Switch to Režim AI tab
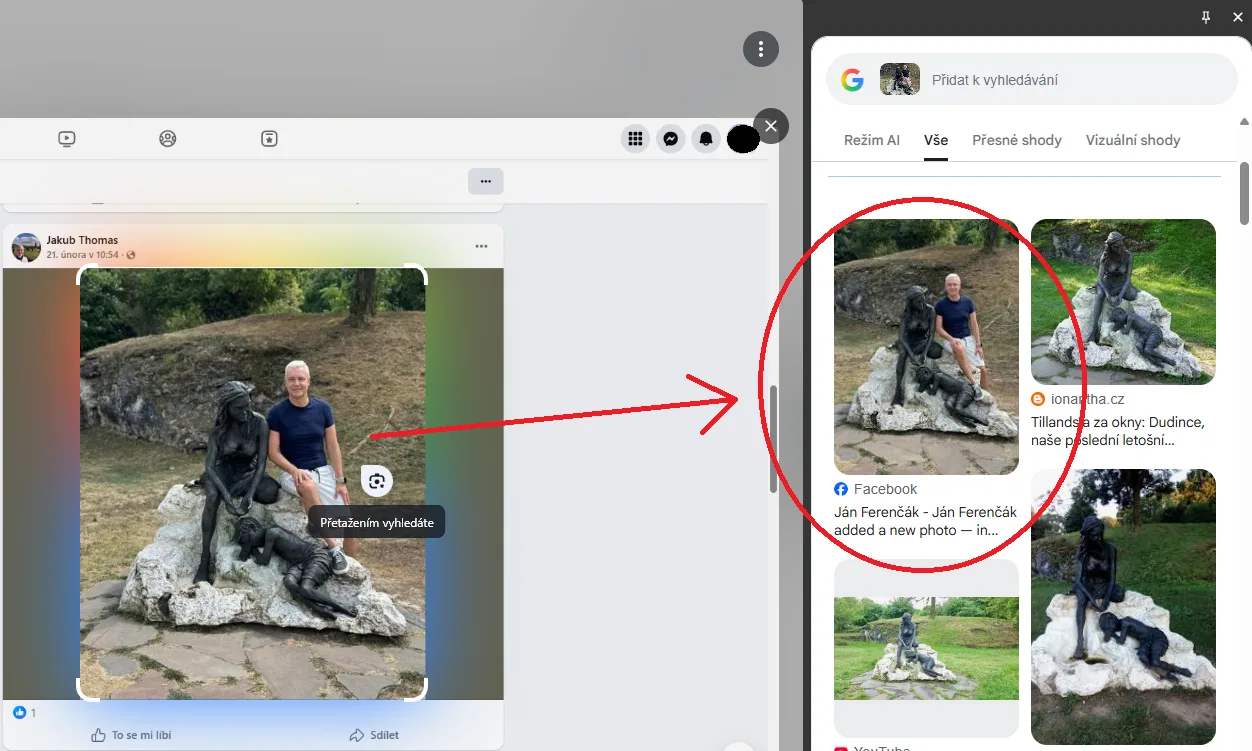Screen dimensions: 1252x751 tap(872, 140)
